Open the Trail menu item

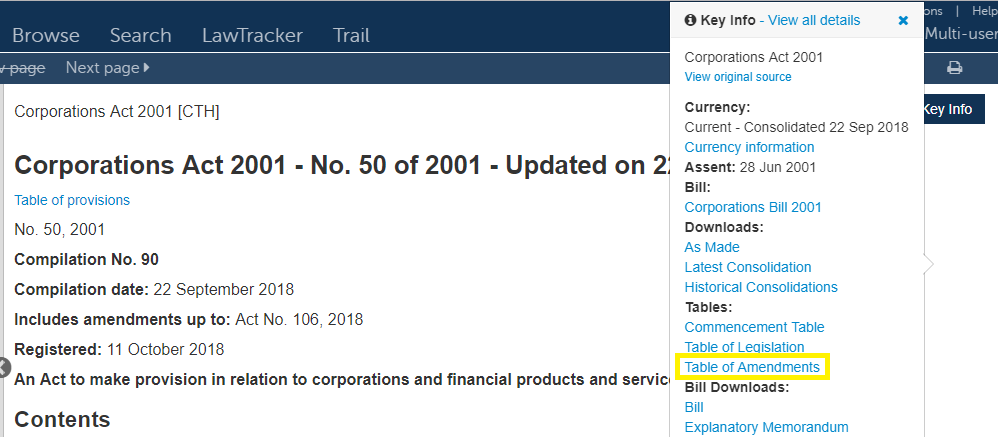pyautogui.click(x=351, y=35)
